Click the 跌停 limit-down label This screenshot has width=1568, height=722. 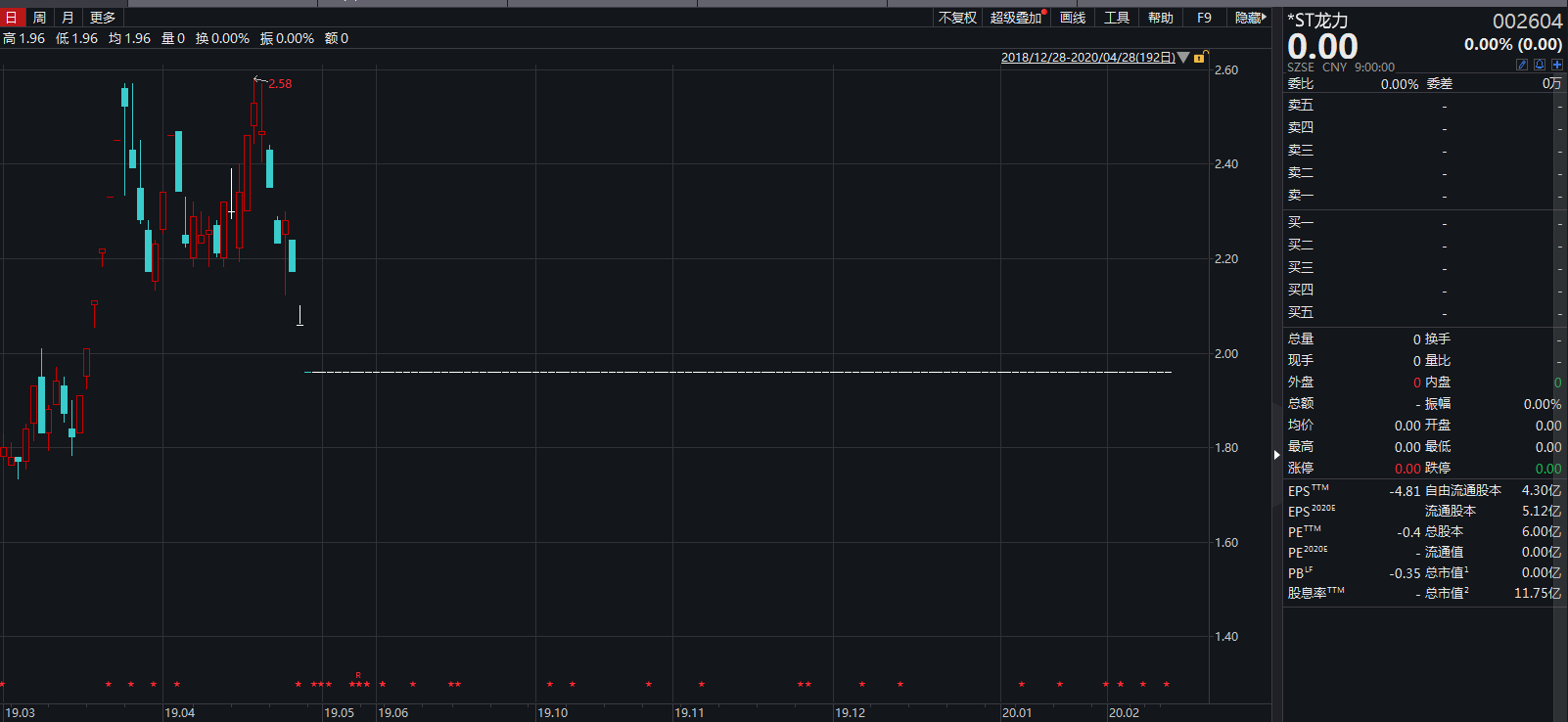pyautogui.click(x=1438, y=469)
